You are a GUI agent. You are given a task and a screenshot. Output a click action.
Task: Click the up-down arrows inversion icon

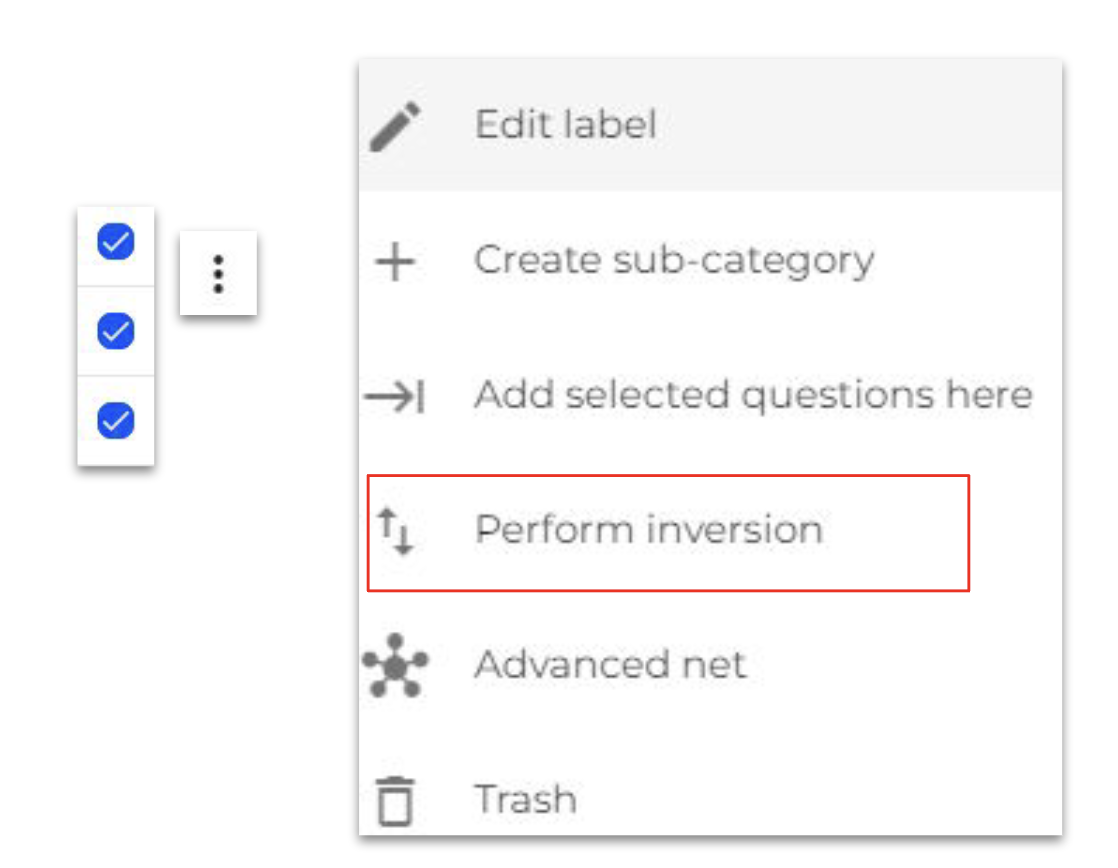point(395,531)
